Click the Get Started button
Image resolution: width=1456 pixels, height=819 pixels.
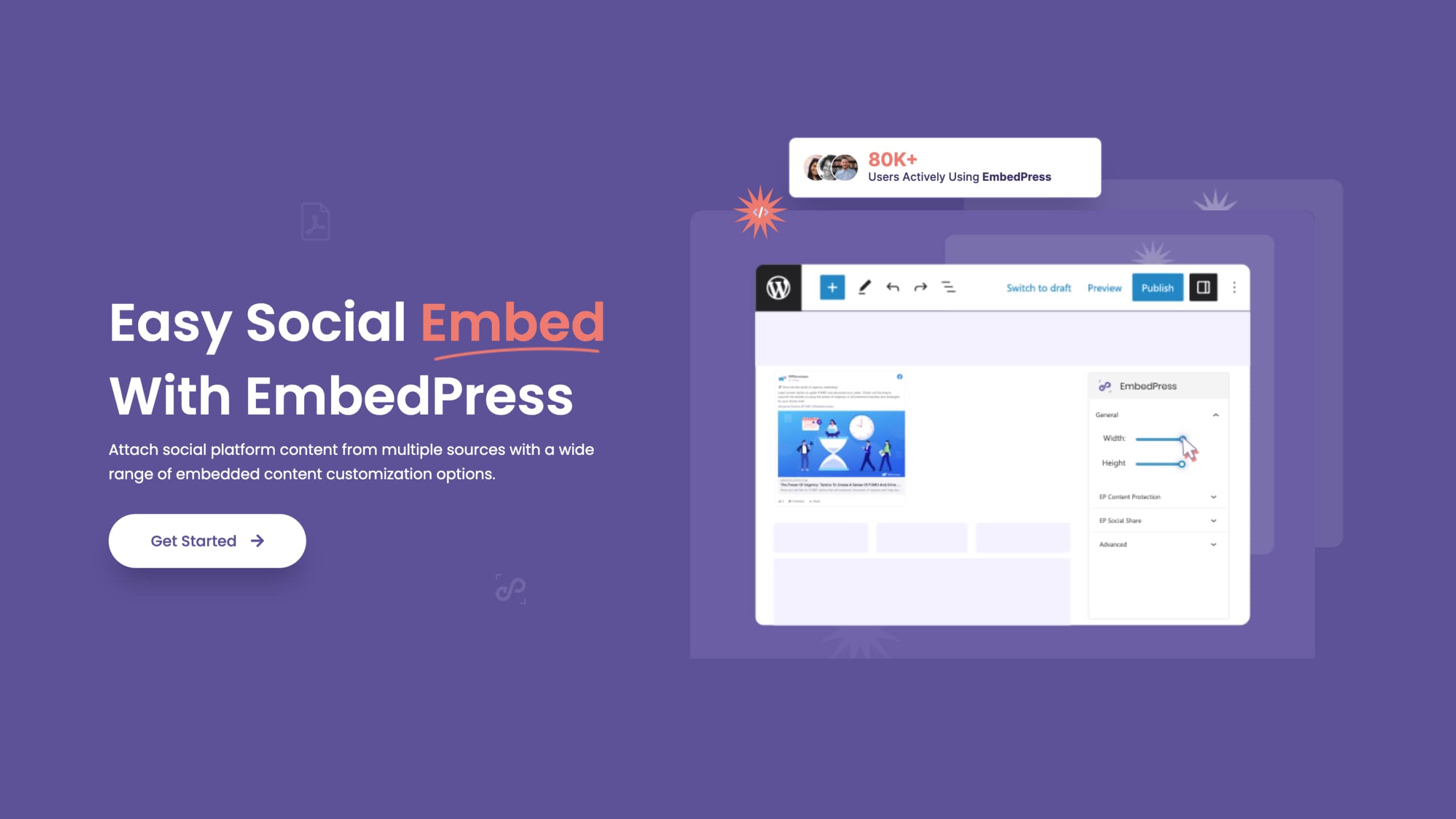(207, 541)
